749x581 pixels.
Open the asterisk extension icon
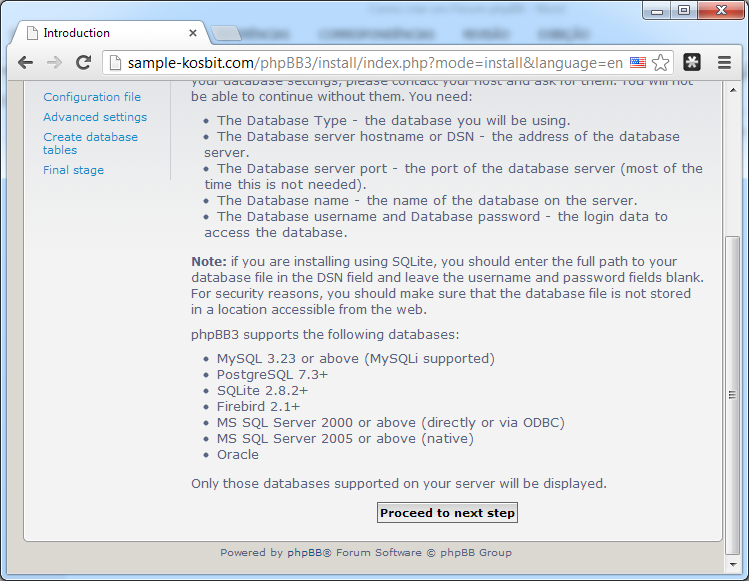692,62
